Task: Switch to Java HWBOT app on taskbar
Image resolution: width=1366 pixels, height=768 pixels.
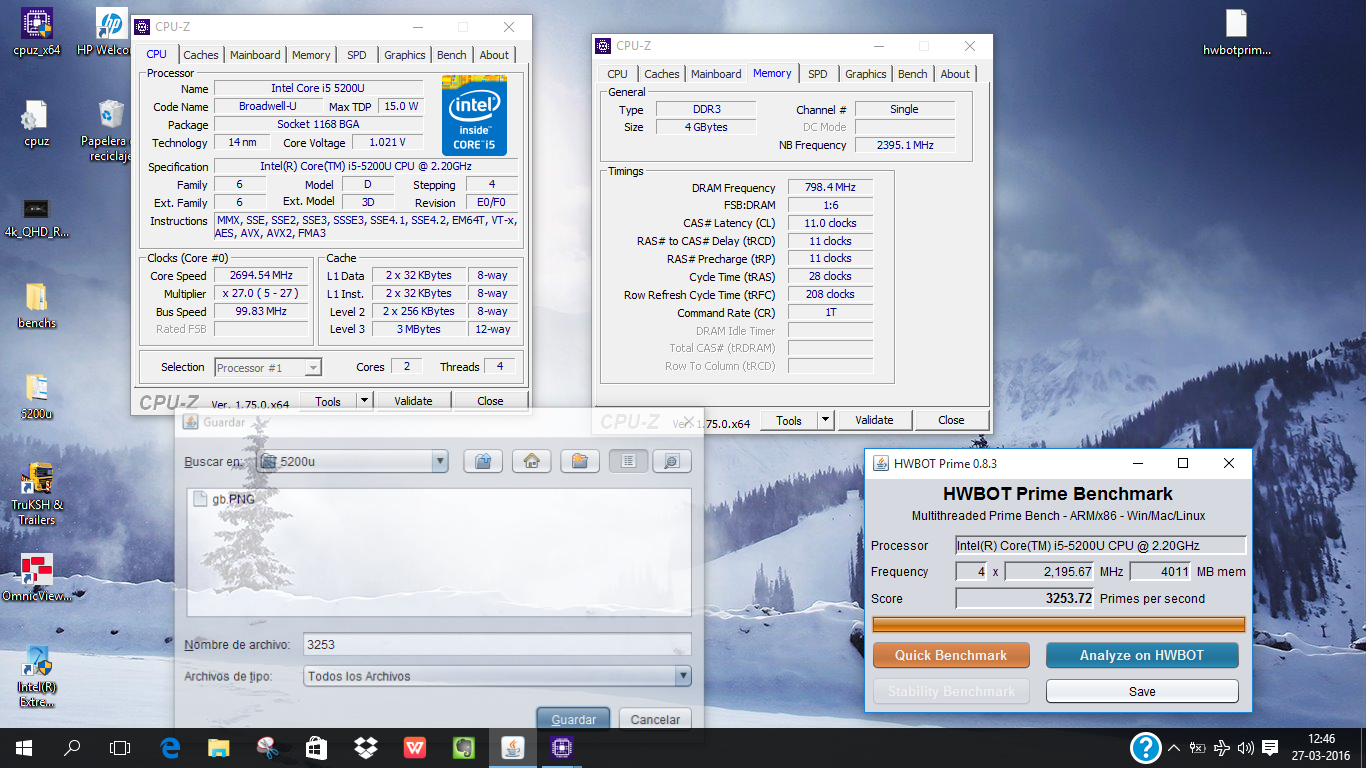Action: [x=512, y=747]
